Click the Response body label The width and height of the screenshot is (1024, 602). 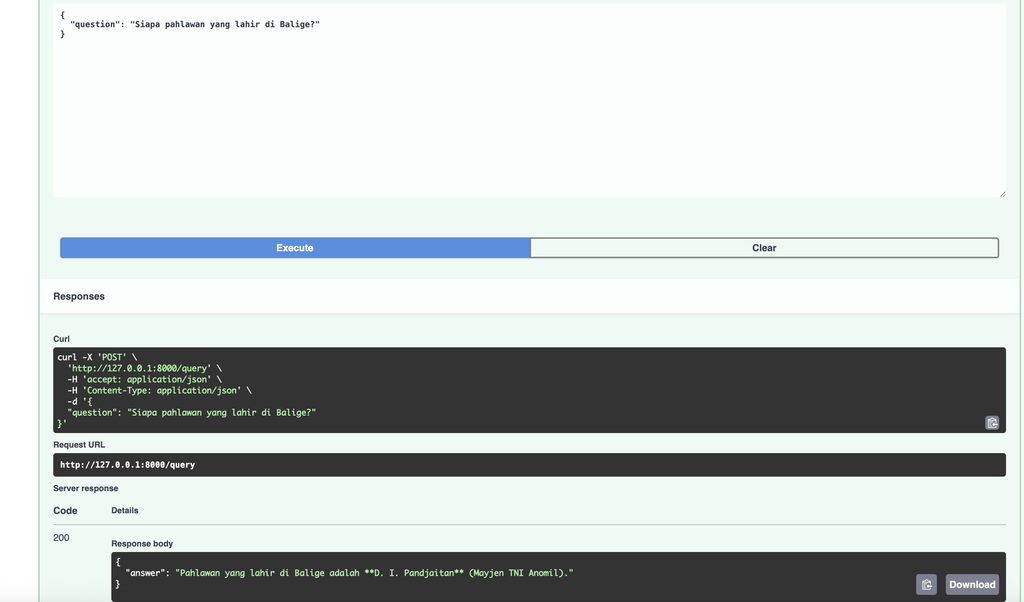click(x=142, y=543)
